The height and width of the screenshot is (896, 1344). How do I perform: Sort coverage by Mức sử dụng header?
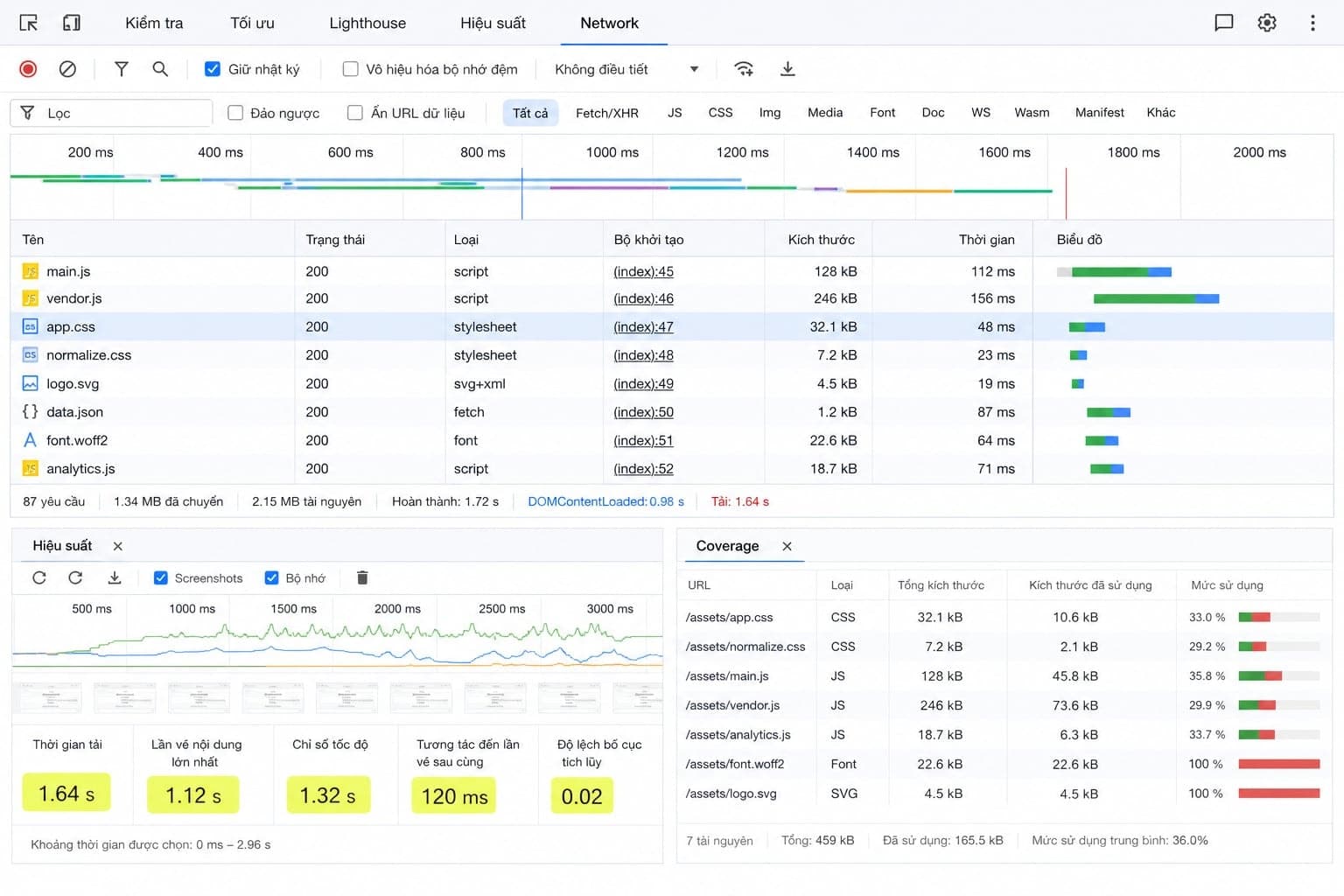tap(1227, 584)
